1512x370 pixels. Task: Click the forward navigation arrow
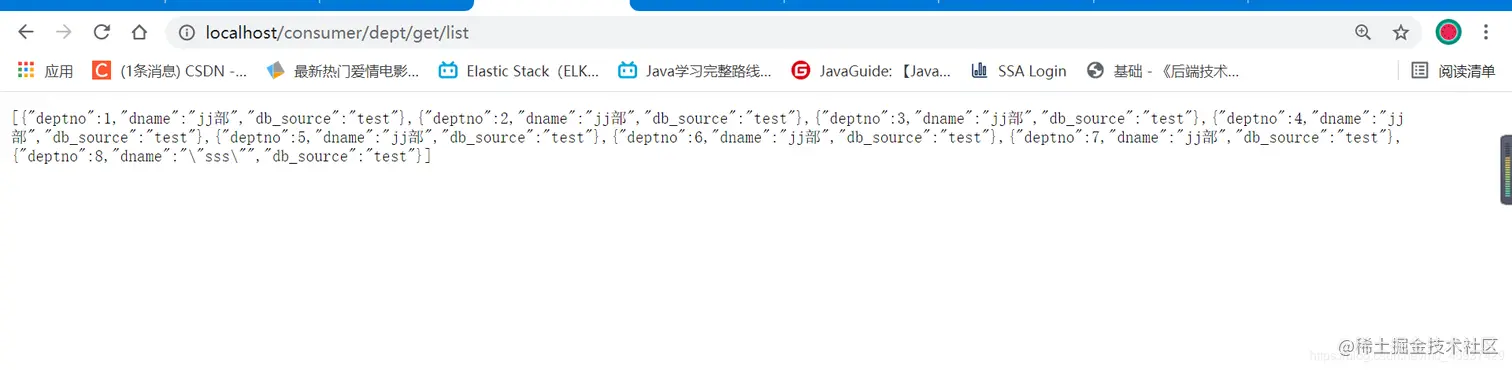(64, 32)
